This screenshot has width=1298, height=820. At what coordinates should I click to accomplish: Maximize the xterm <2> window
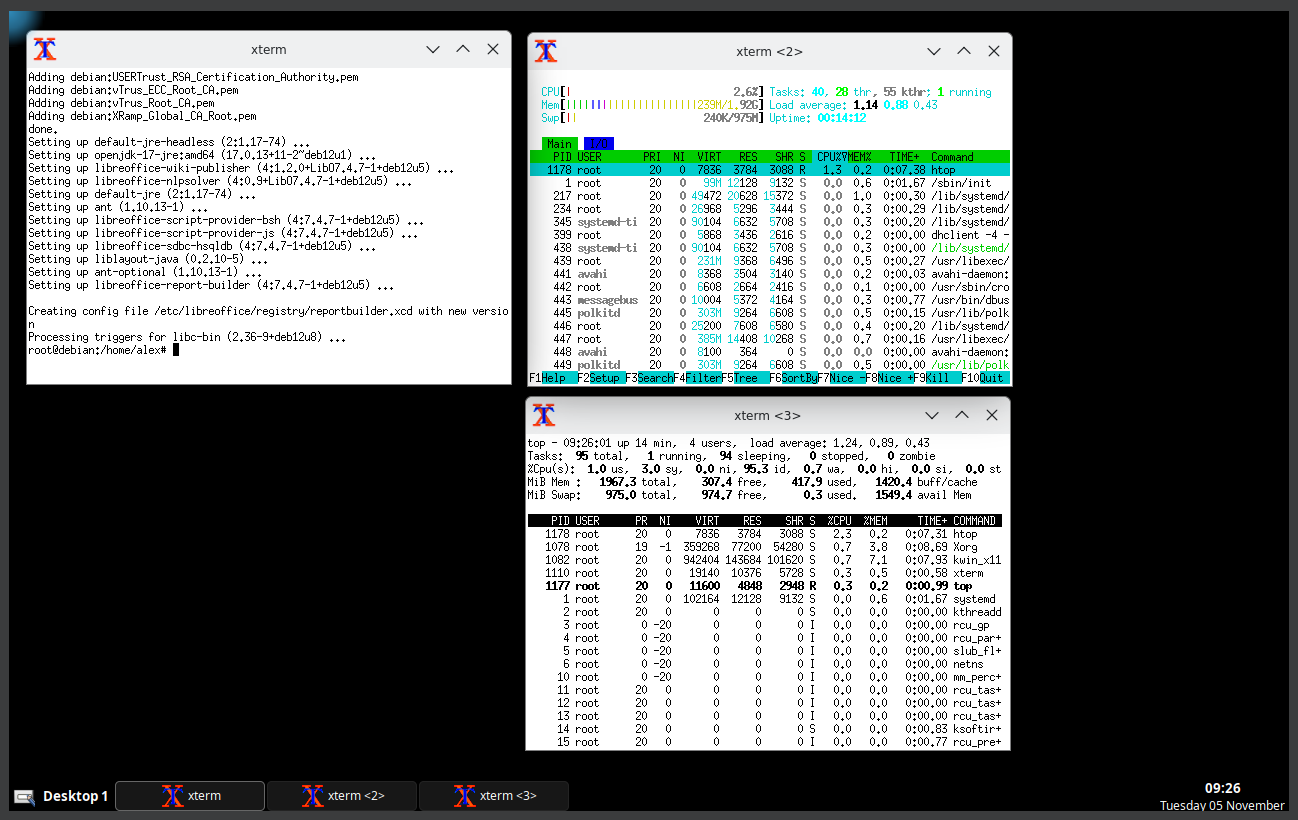point(963,51)
